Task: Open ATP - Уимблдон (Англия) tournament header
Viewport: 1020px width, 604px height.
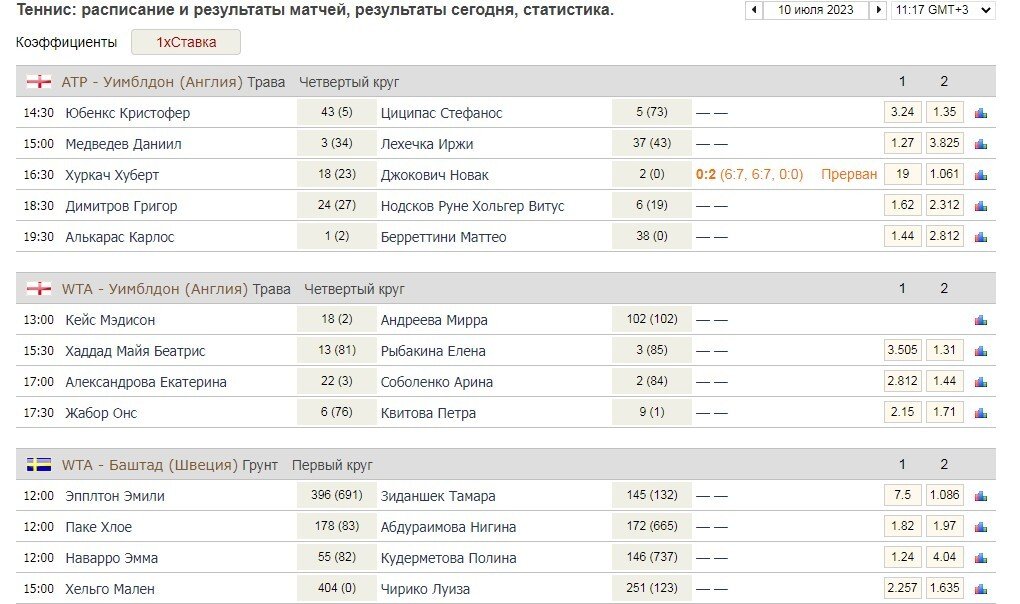Action: pos(172,82)
